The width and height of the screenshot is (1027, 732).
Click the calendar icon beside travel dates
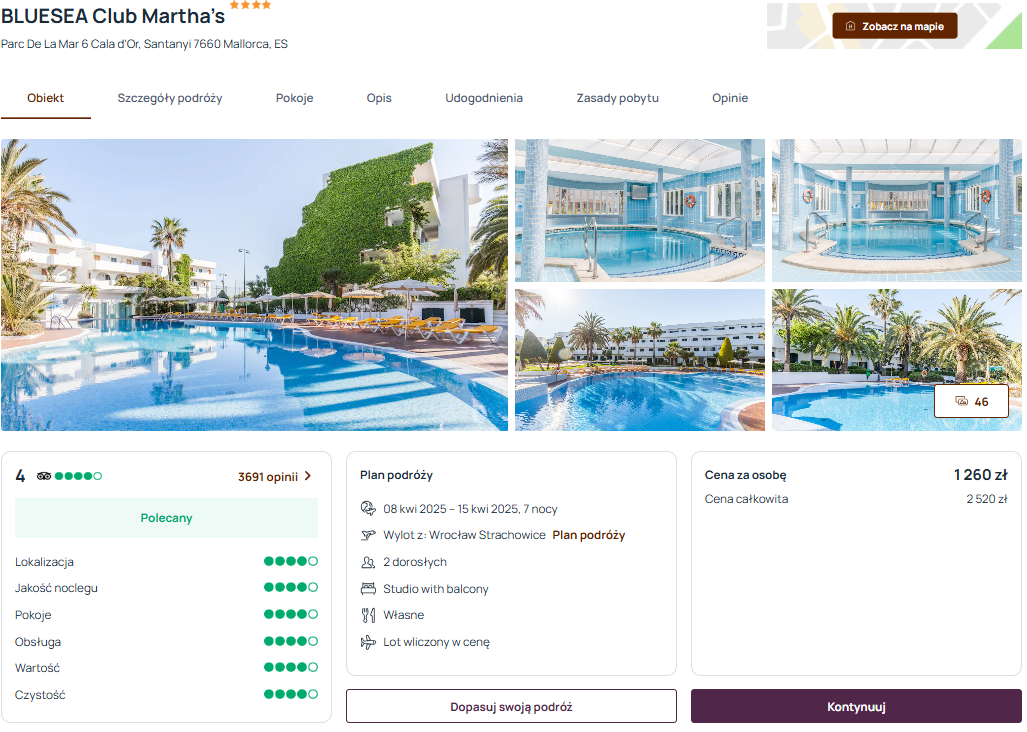(369, 510)
